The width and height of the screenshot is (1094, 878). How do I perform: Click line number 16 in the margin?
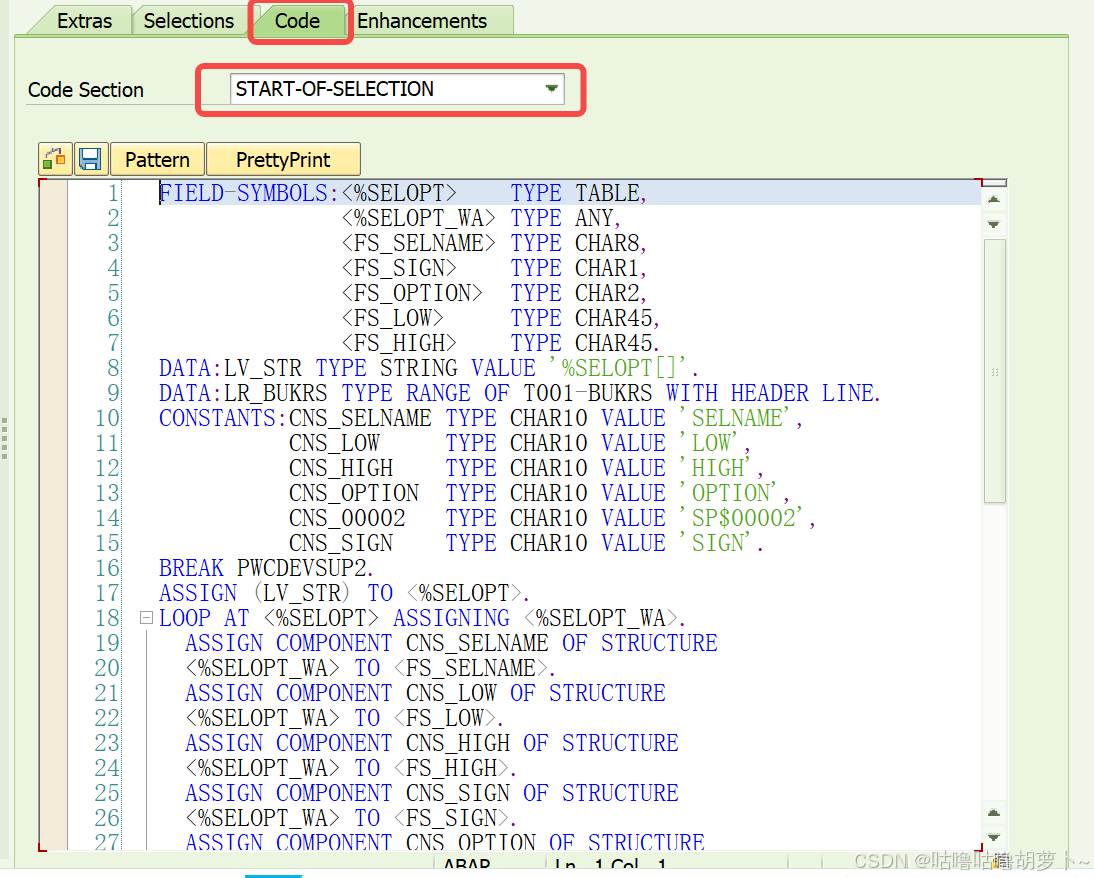106,567
